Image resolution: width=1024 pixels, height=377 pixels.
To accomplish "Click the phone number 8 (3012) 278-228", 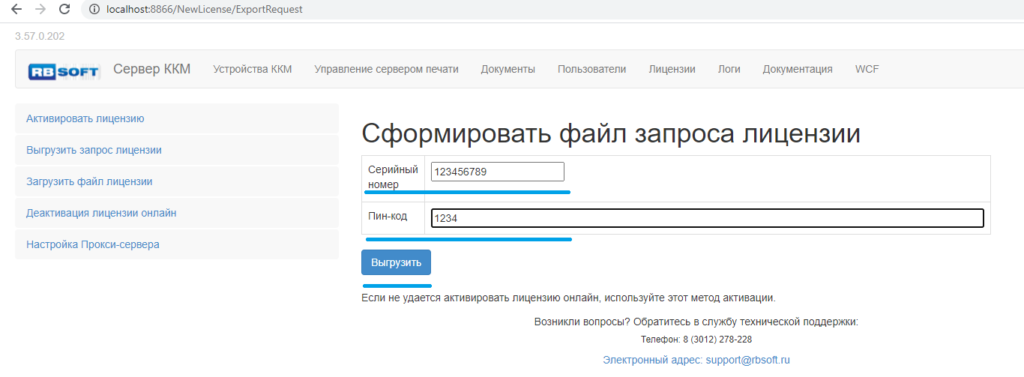I will [x=717, y=340].
